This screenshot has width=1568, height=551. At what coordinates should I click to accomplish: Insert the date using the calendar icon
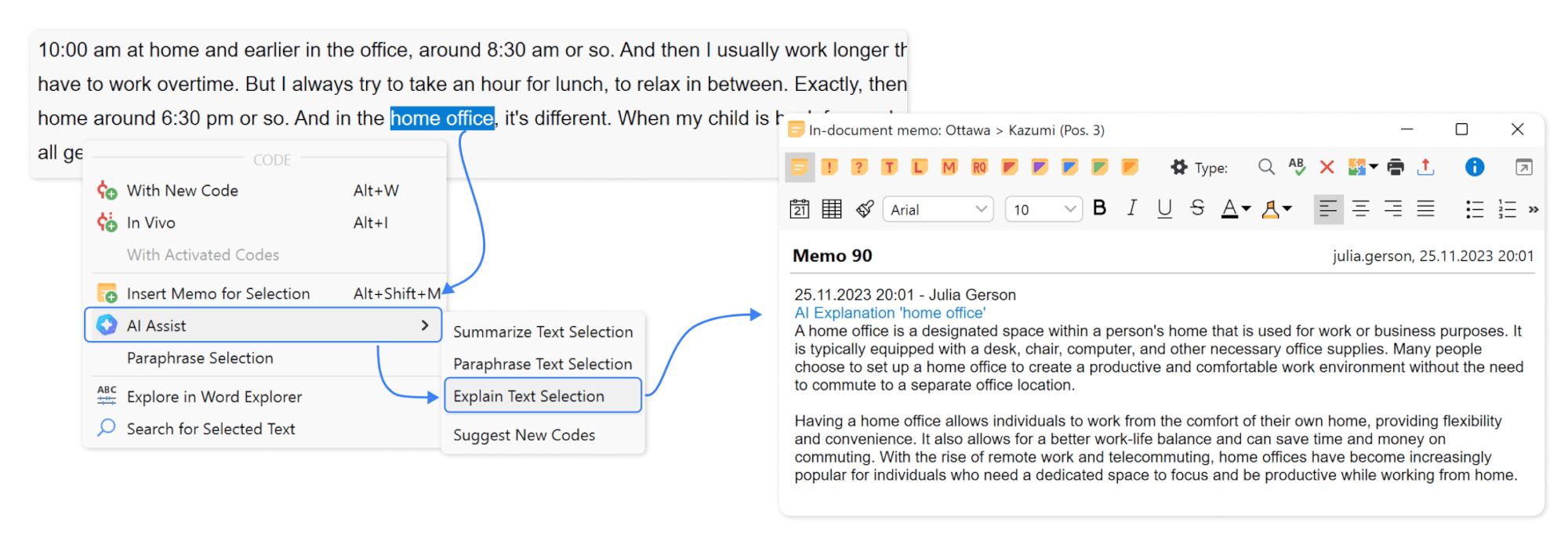[x=800, y=209]
